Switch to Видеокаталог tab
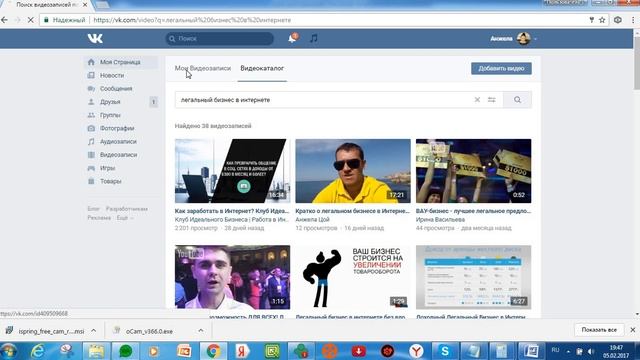 pos(262,68)
